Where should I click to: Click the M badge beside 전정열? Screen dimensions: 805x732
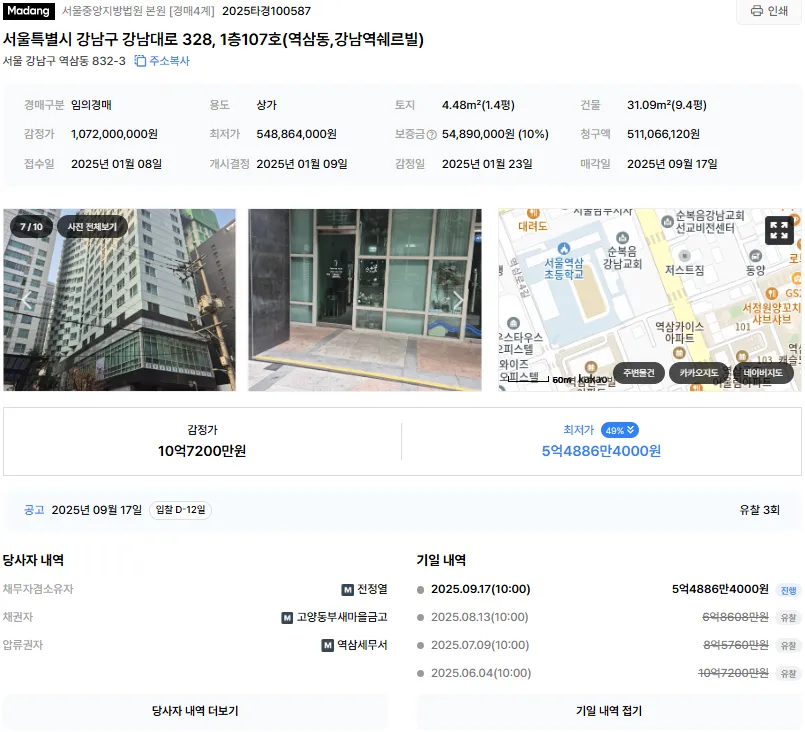pyautogui.click(x=348, y=590)
